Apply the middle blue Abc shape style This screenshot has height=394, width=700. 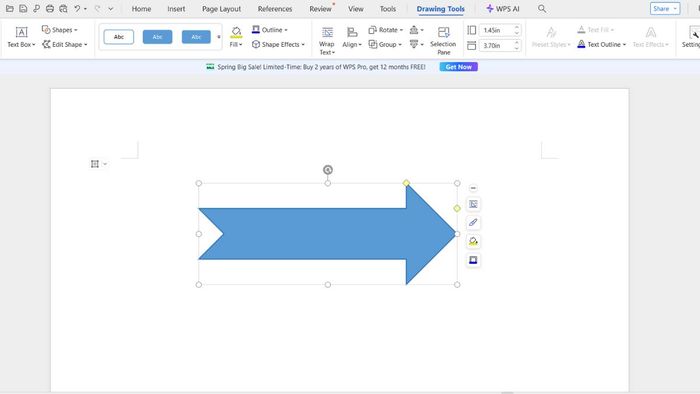157,37
